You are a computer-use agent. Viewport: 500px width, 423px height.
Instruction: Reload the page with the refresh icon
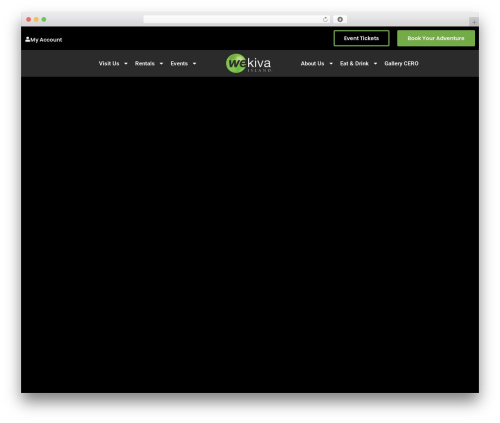click(x=325, y=19)
